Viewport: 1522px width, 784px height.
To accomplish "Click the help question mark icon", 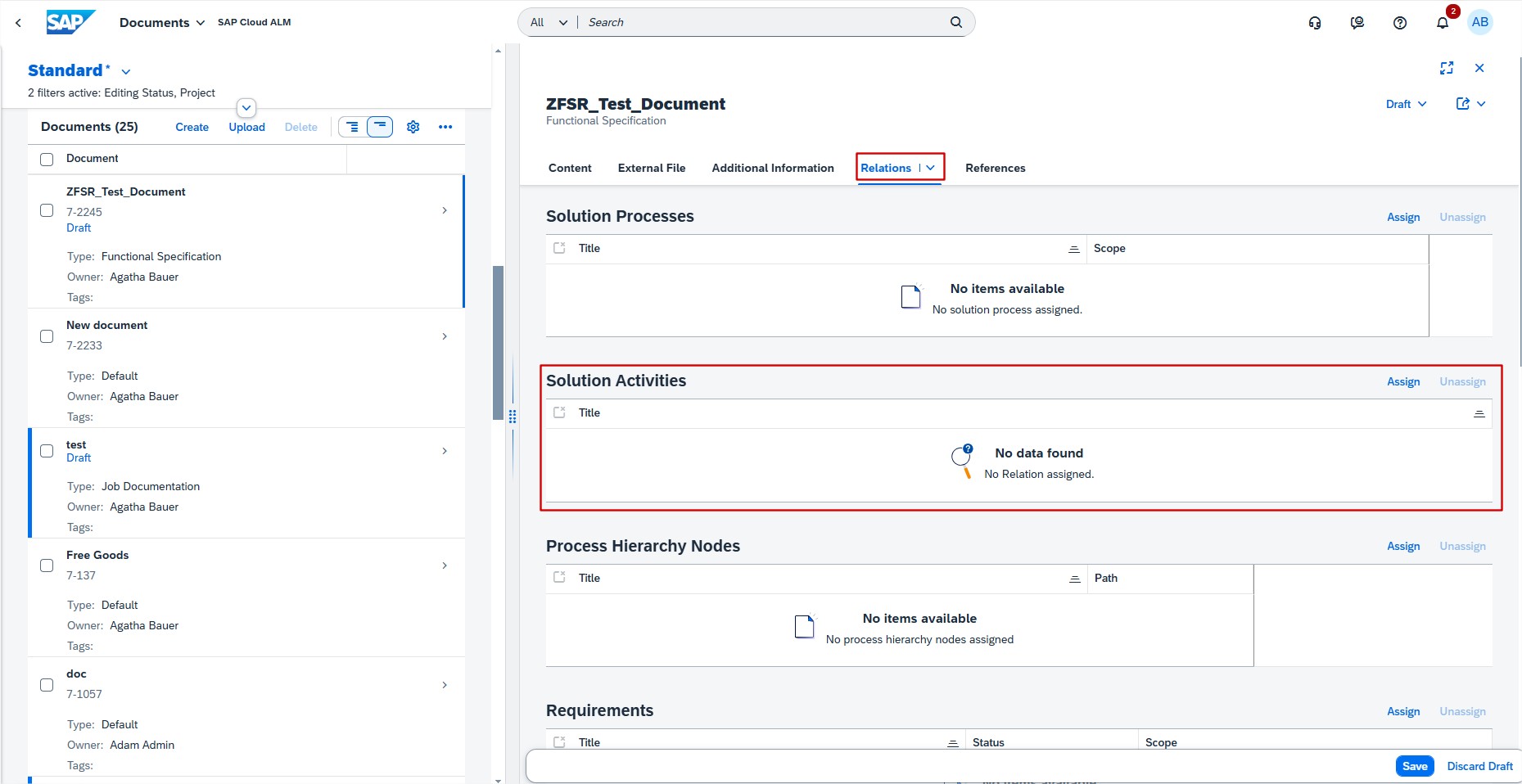I will click(x=1399, y=23).
